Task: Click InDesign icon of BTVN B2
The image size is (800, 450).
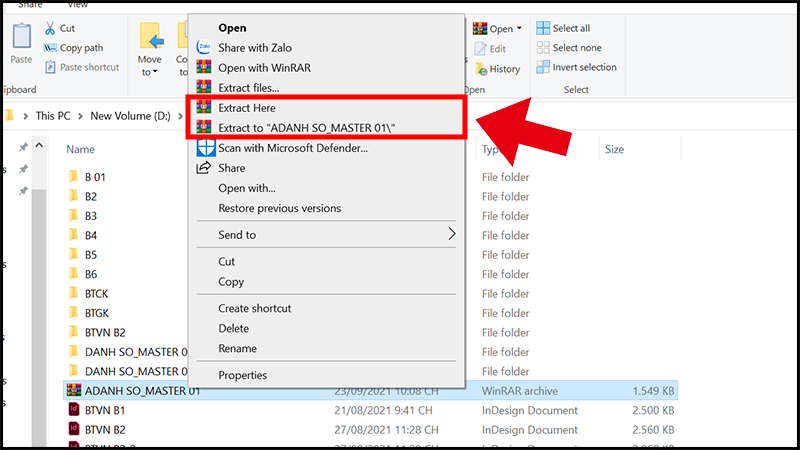Action: pos(74,429)
